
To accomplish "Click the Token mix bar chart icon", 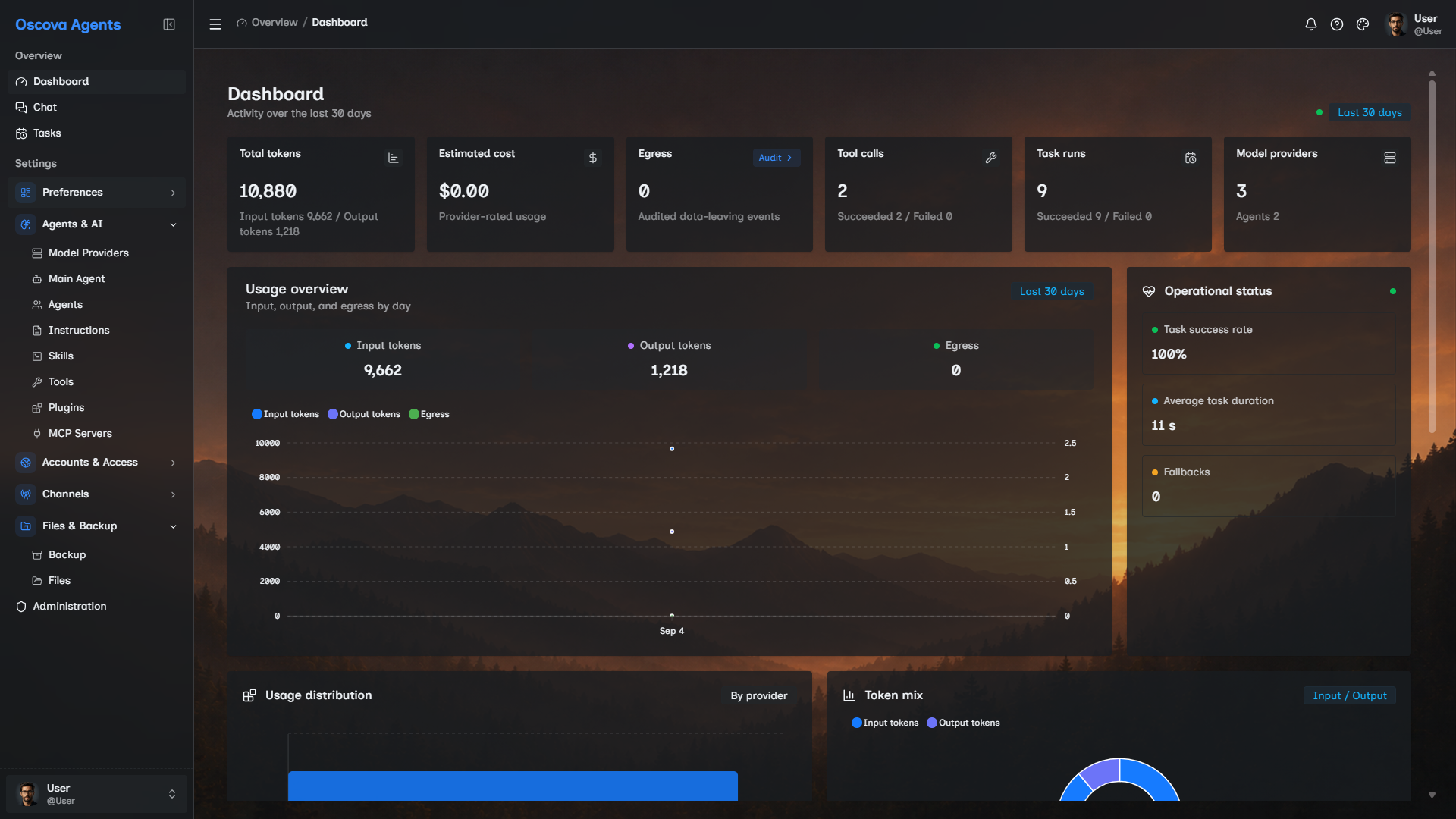I will [849, 695].
